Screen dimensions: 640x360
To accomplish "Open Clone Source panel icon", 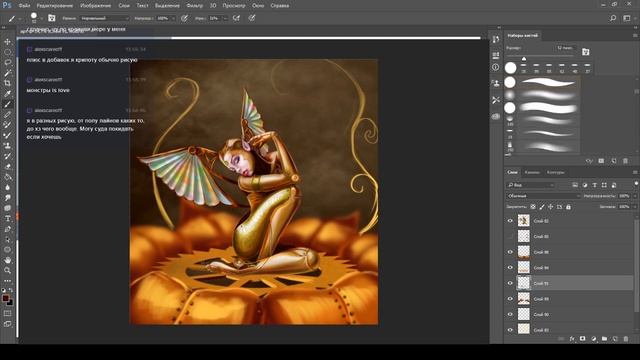I will click(x=496, y=83).
